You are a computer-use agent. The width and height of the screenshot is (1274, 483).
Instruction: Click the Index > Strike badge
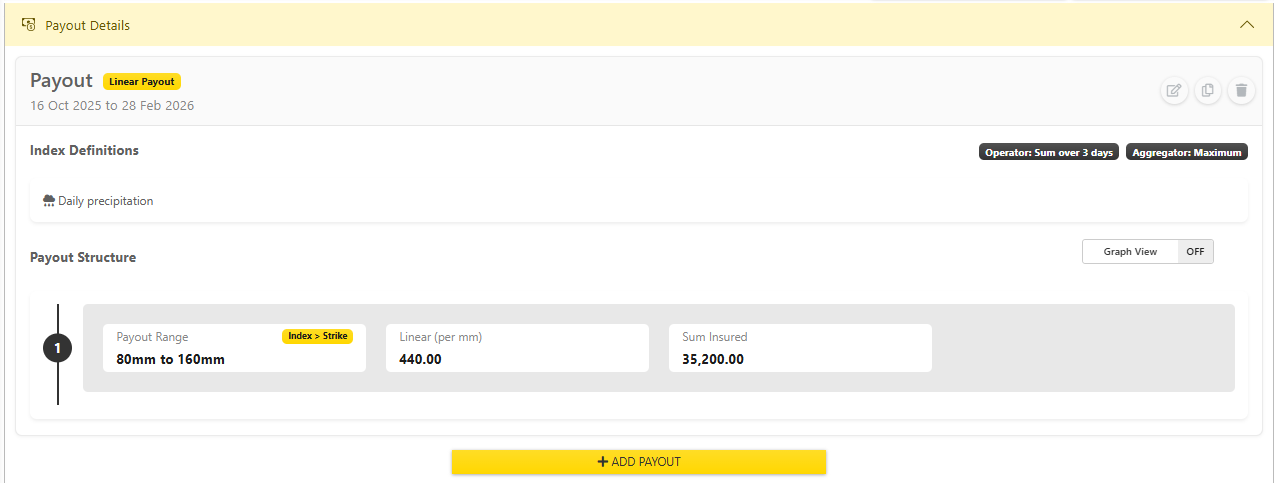(318, 336)
